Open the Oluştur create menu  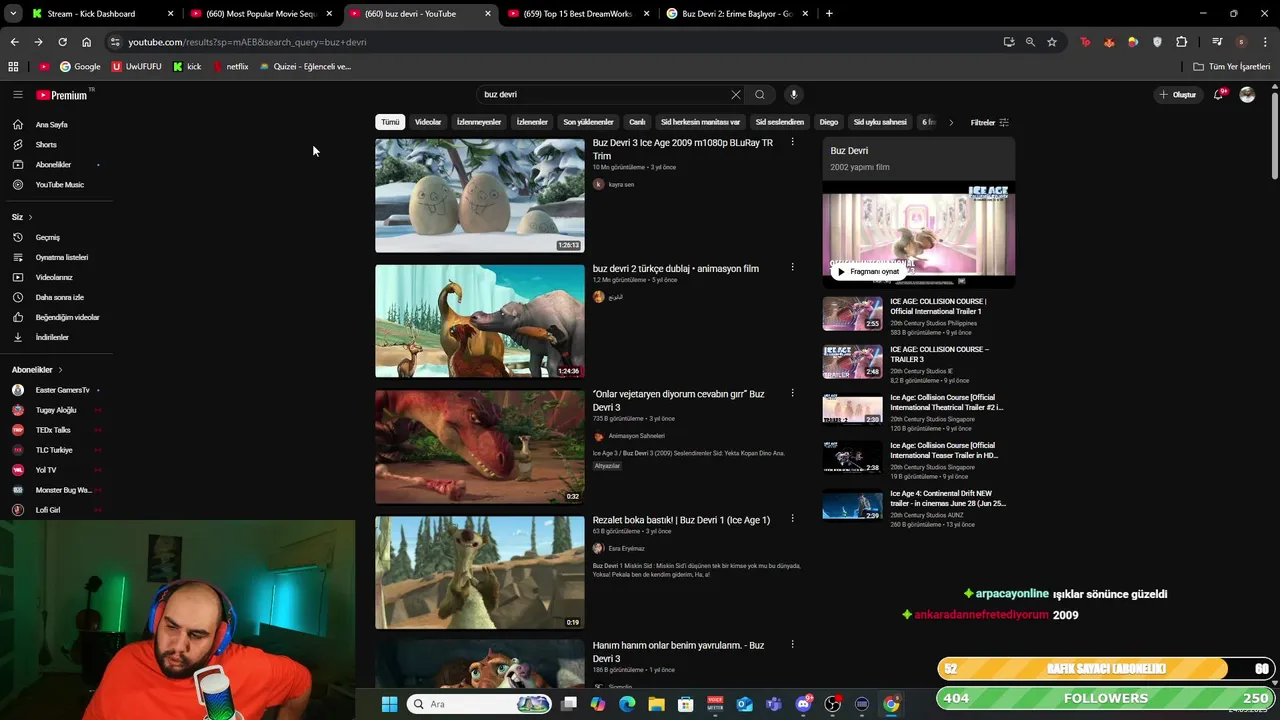pos(1178,95)
